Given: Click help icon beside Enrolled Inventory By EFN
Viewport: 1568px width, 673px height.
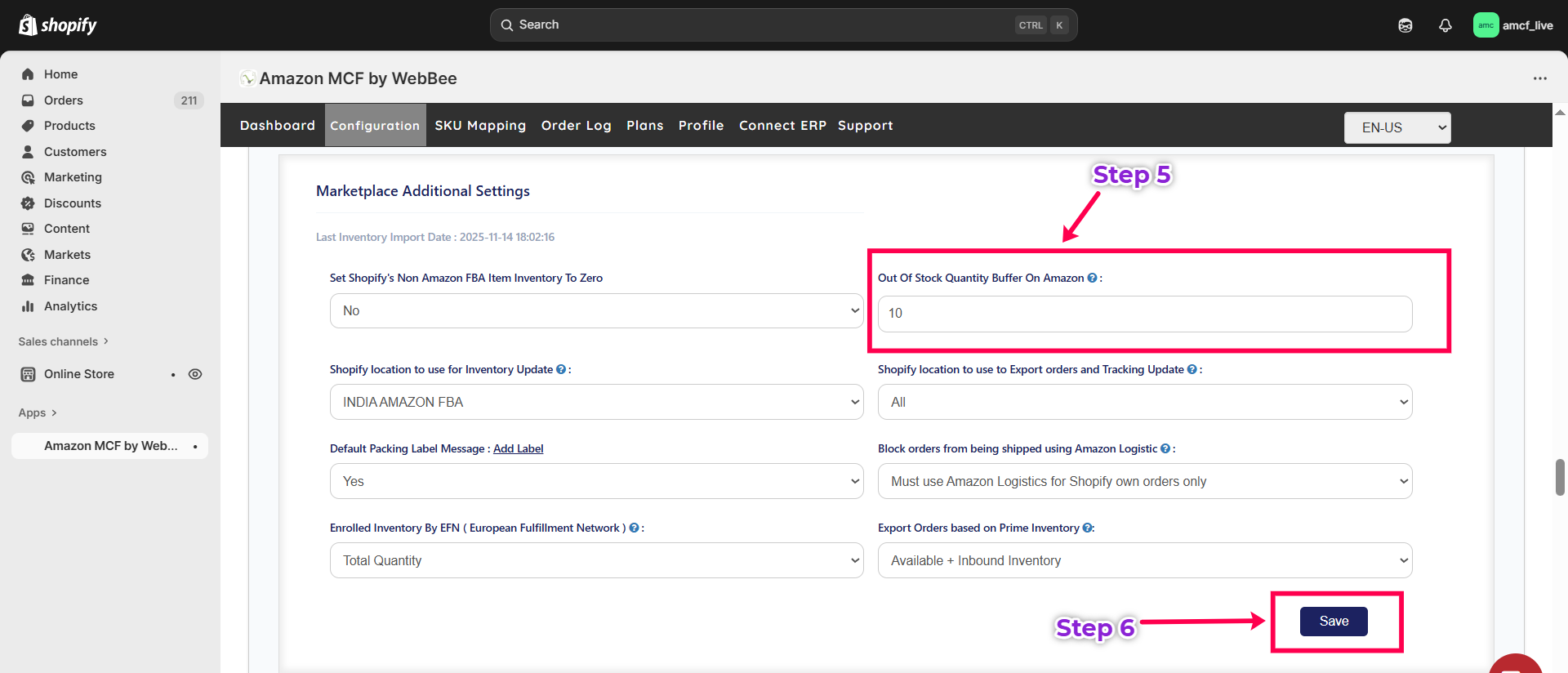Looking at the screenshot, I should pos(634,528).
